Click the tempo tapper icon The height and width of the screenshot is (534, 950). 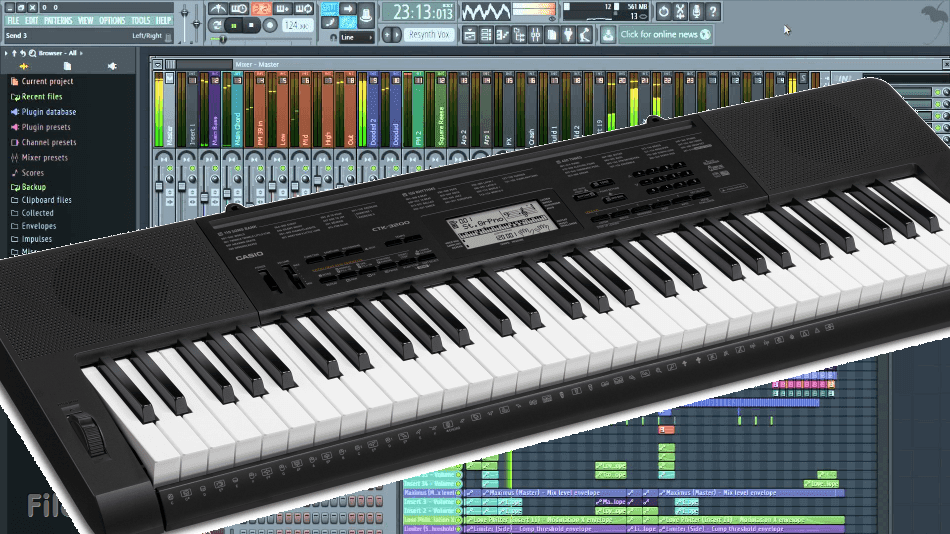pos(584,35)
